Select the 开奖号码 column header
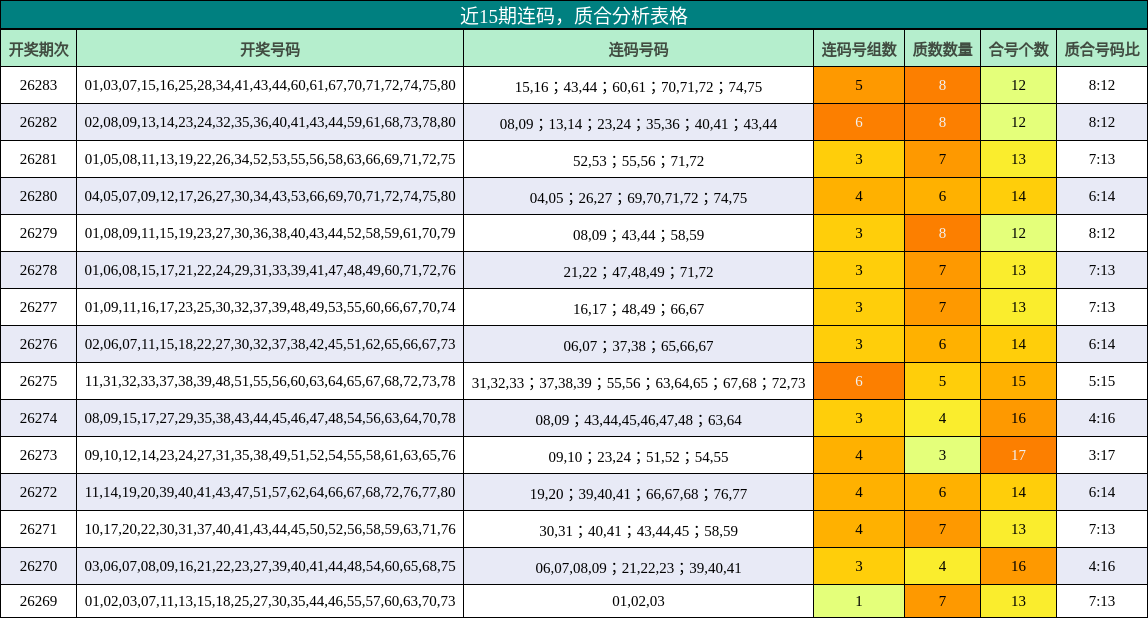The height and width of the screenshot is (618, 1148). tap(269, 49)
